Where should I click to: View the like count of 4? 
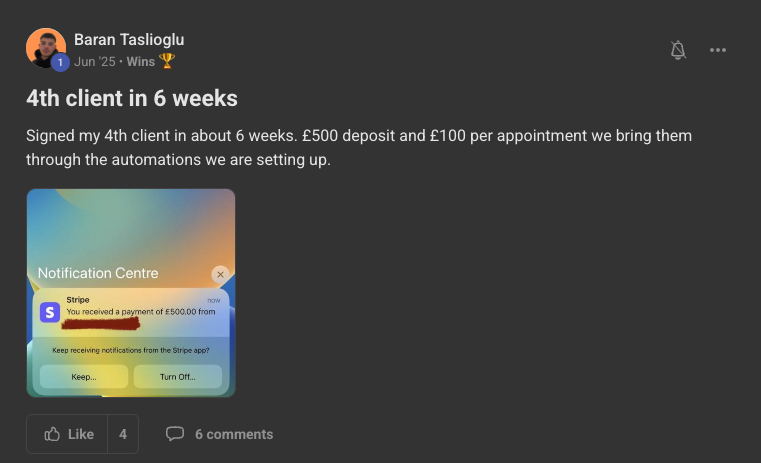123,434
